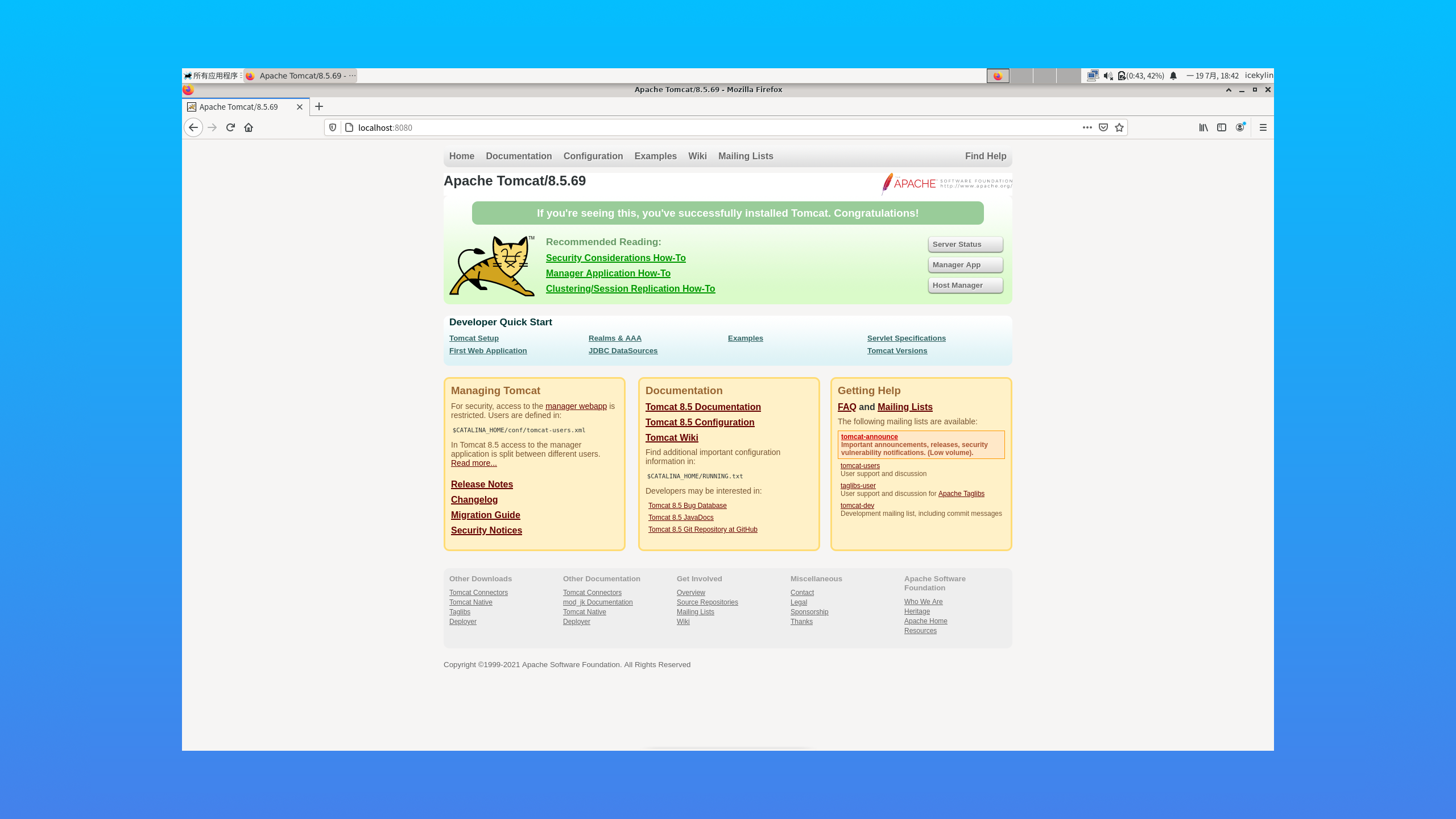Open mod_jk Documentation footer link

pos(598,602)
